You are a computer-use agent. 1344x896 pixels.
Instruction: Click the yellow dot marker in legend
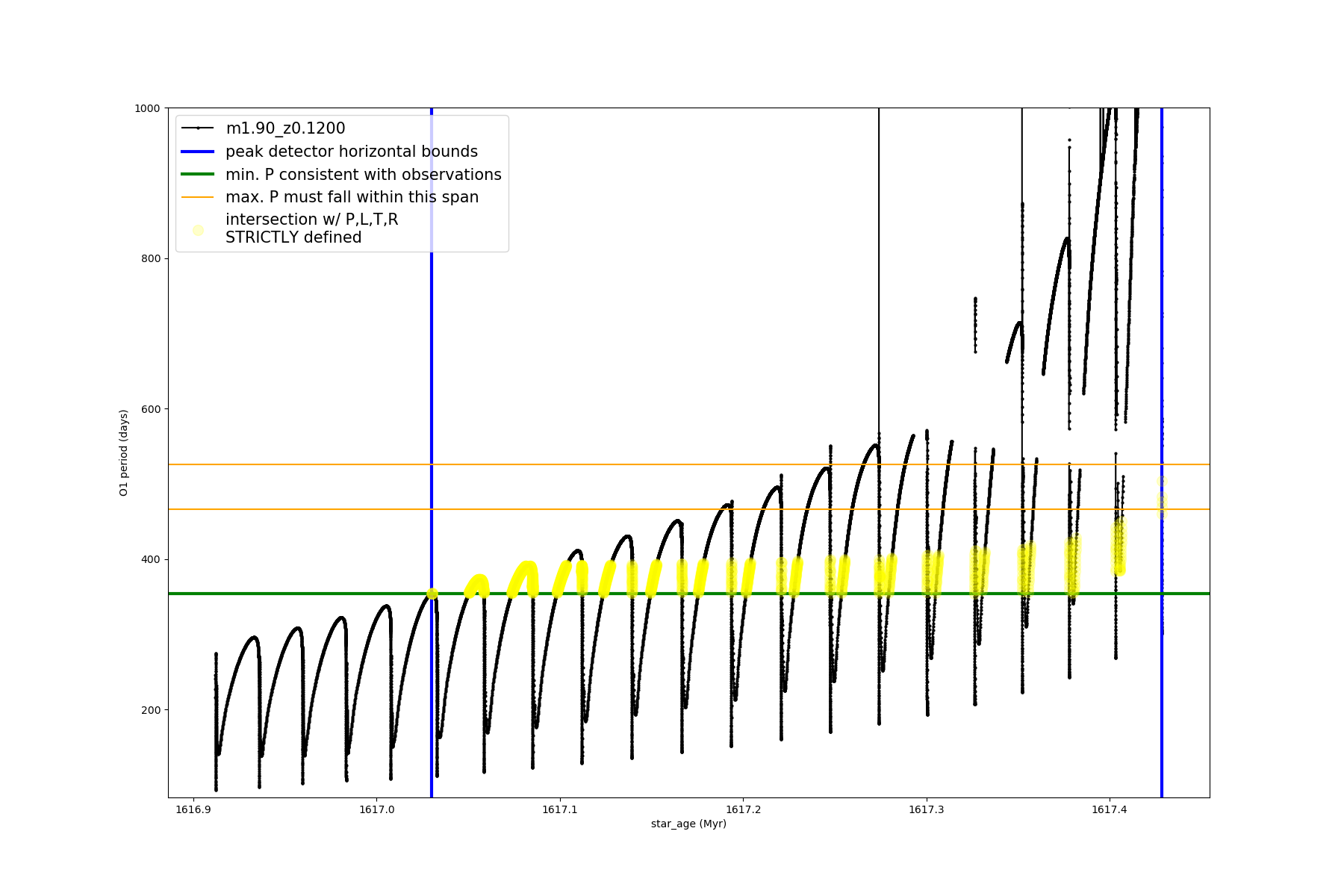coord(198,230)
